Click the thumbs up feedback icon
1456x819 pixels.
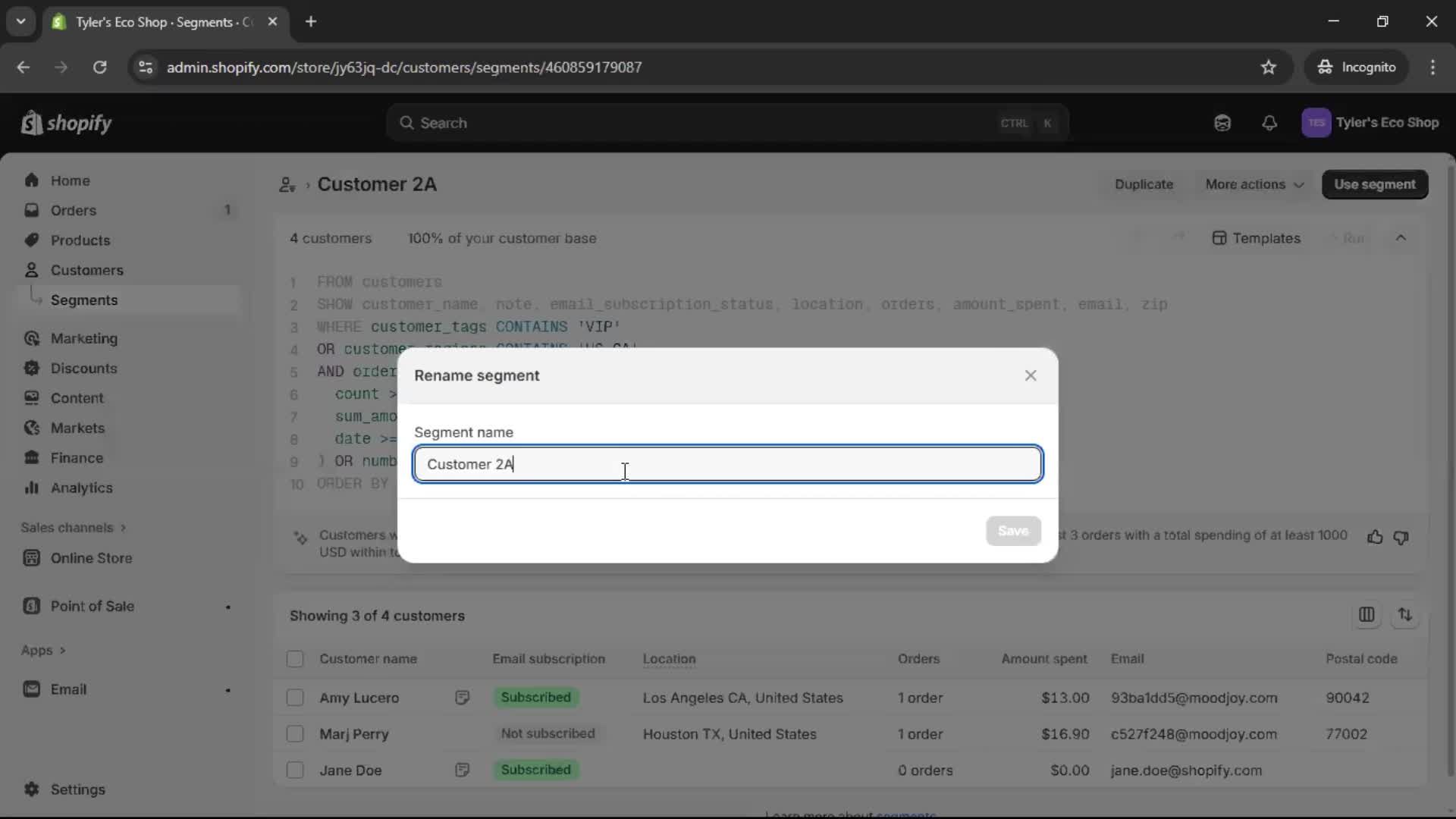coord(1375,537)
